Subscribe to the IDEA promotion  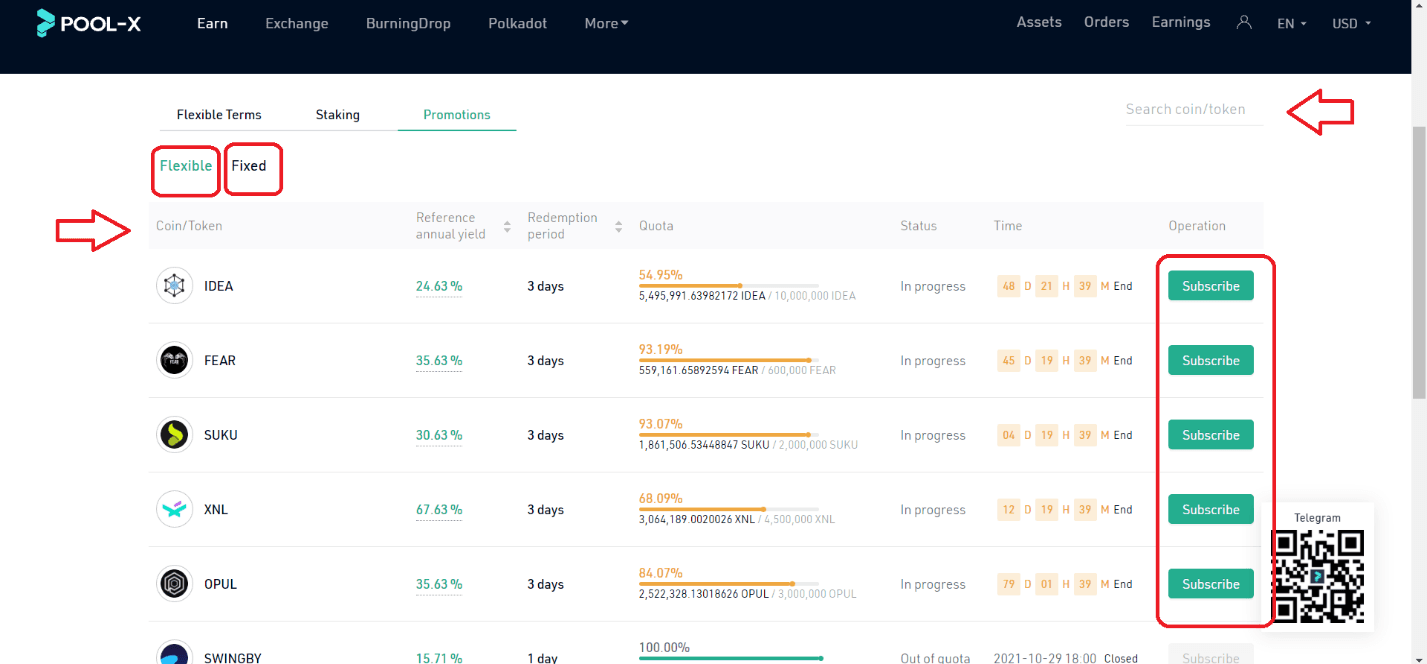coord(1211,286)
